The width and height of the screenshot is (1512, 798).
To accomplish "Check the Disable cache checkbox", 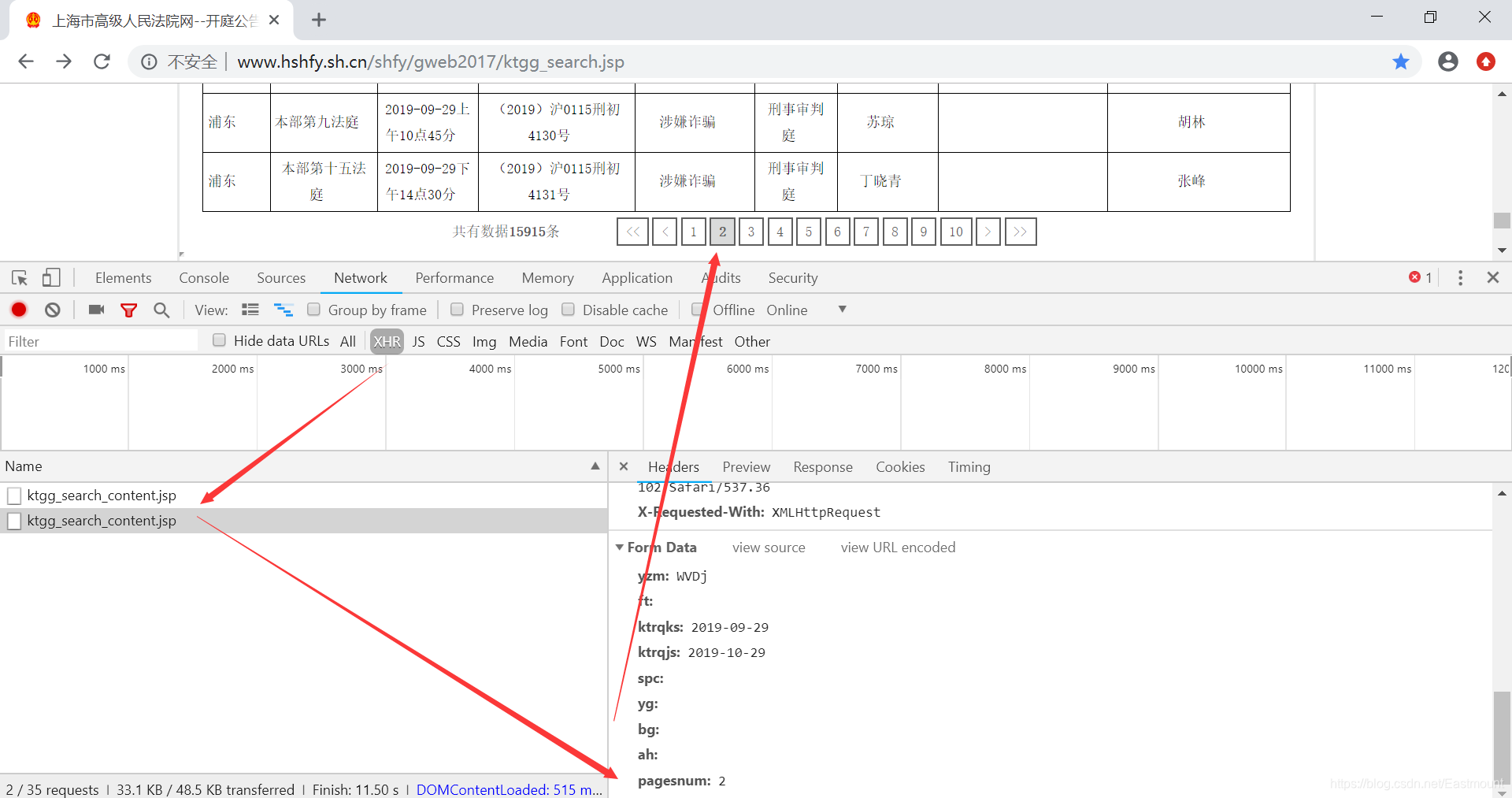I will pyautogui.click(x=568, y=310).
